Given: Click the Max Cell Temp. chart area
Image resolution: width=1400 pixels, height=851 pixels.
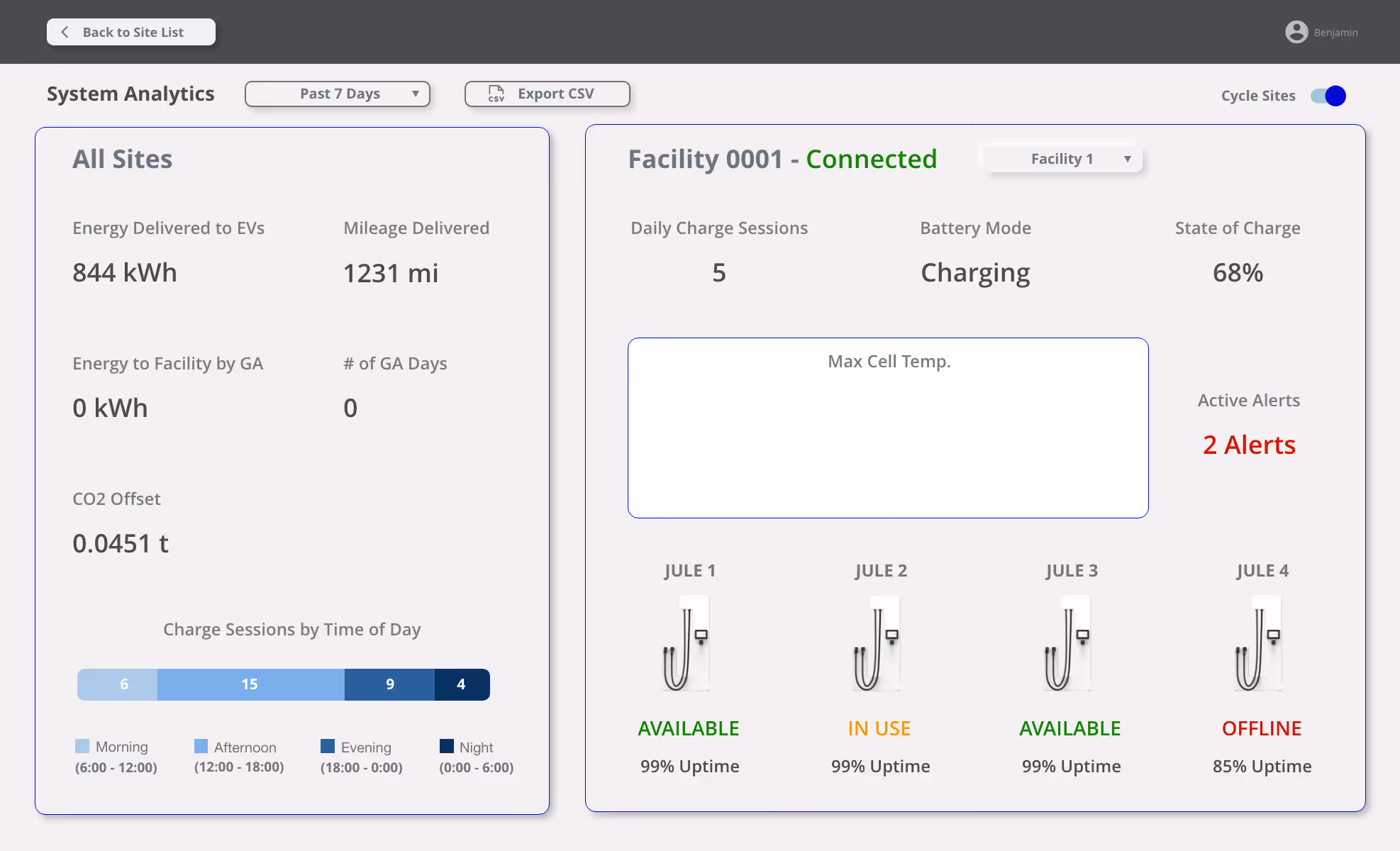Looking at the screenshot, I should click(x=888, y=440).
